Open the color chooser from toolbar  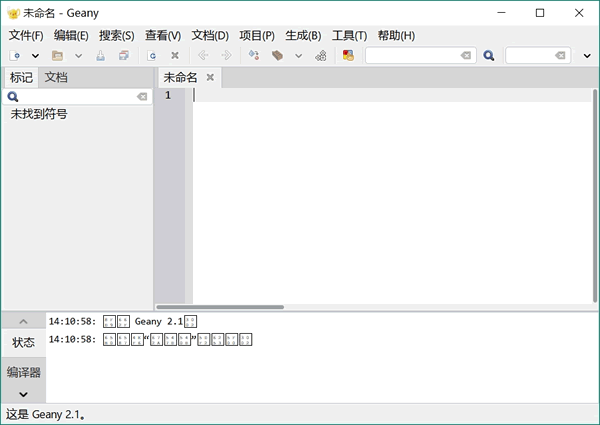[348, 56]
